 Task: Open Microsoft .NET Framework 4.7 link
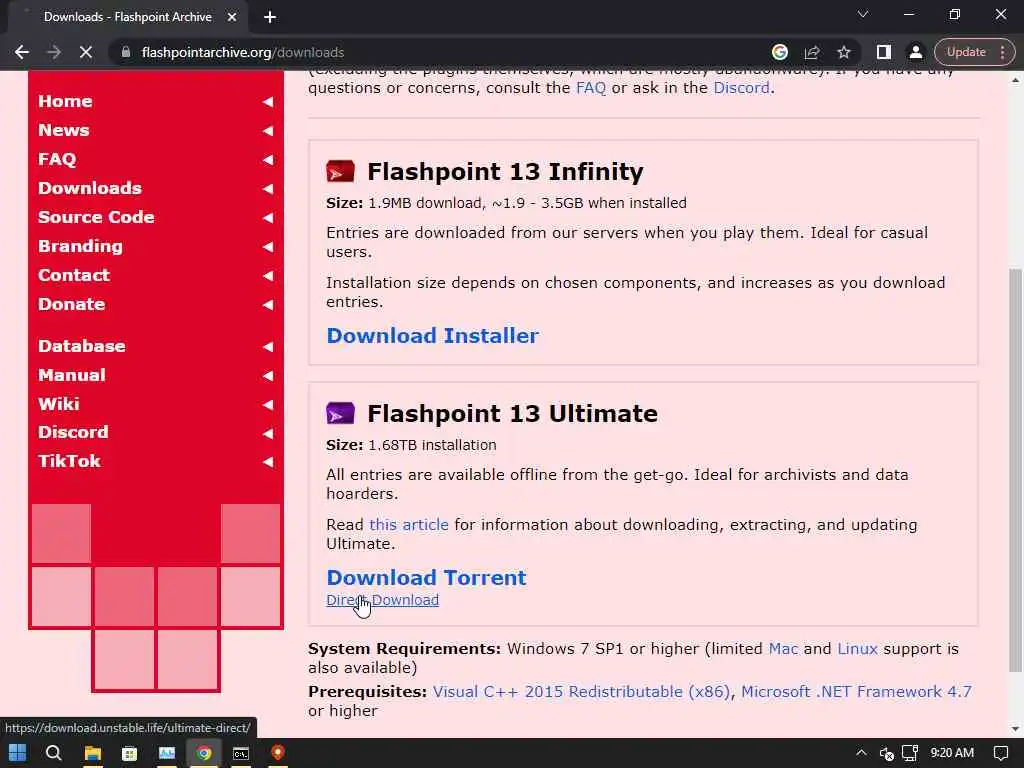click(x=856, y=692)
